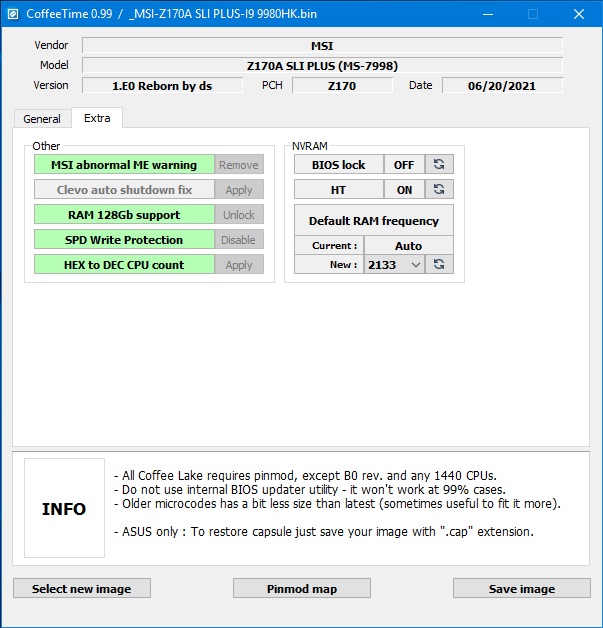Click the Clevo auto shutdown fix label
This screenshot has height=628, width=603.
124,189
